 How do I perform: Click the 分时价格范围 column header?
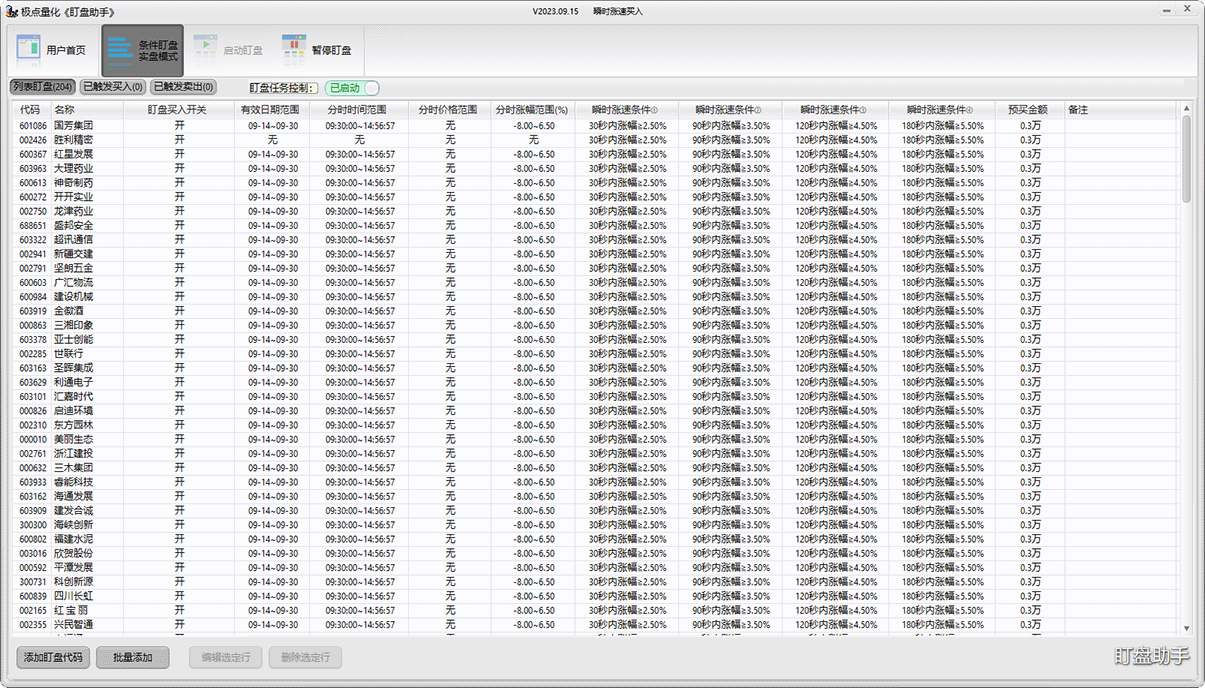point(450,110)
